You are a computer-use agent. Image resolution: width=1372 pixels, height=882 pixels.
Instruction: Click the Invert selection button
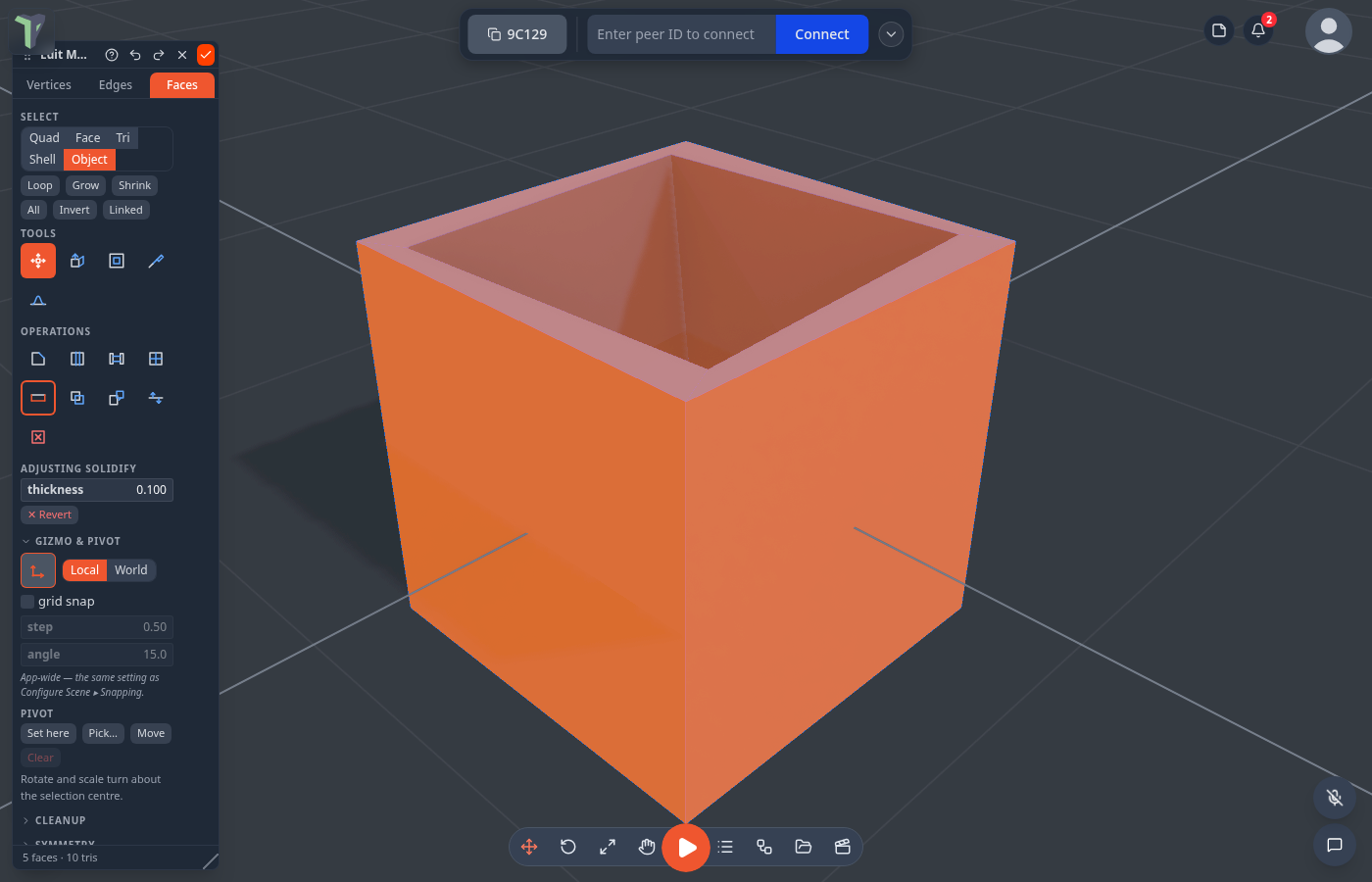tap(74, 210)
